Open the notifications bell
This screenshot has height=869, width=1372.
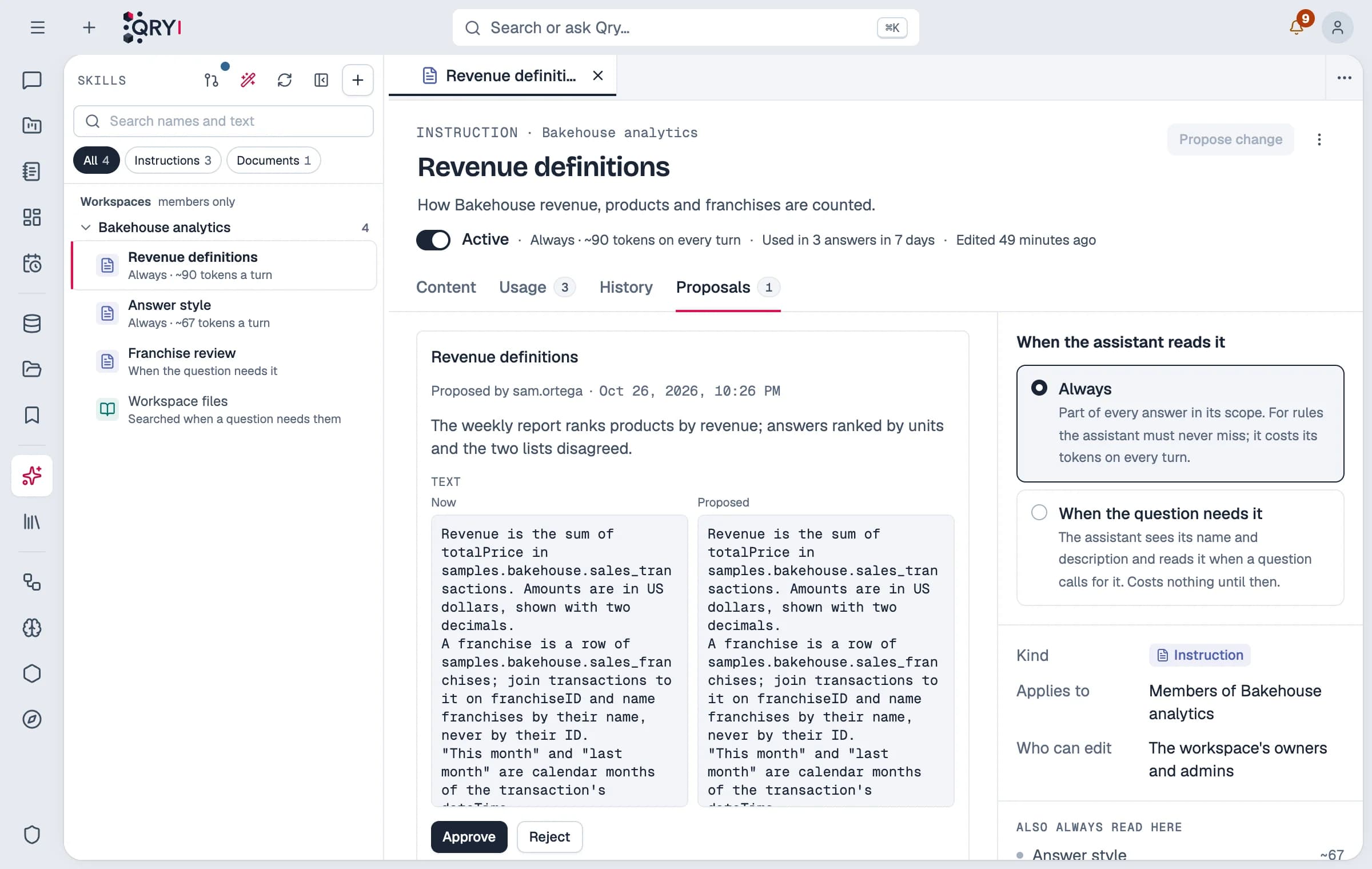pyautogui.click(x=1297, y=27)
